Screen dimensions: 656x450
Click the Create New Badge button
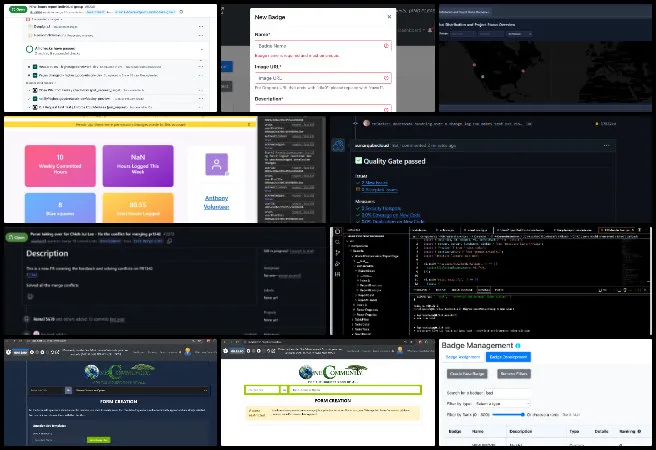point(467,373)
